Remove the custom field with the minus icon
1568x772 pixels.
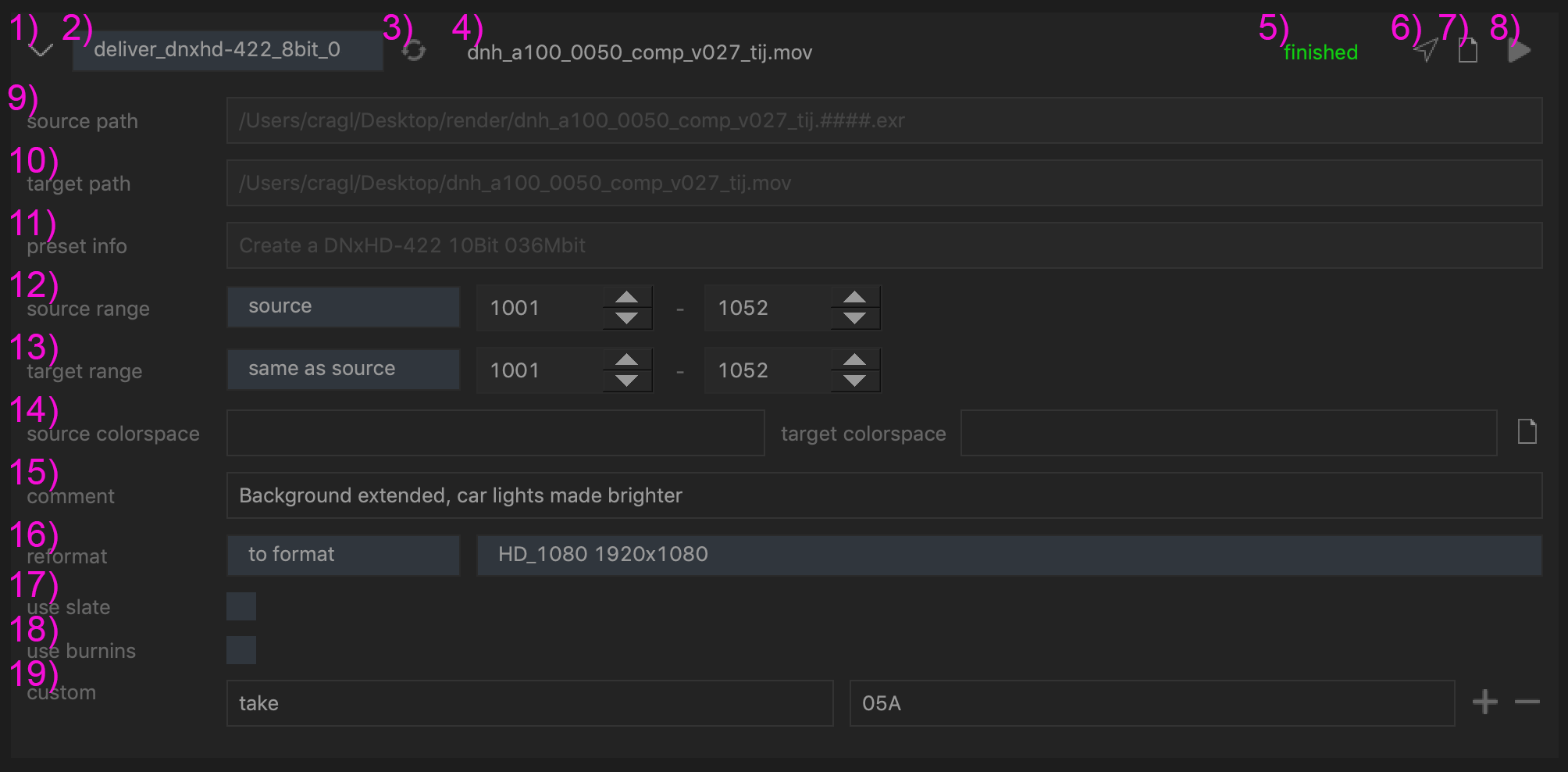(1527, 702)
